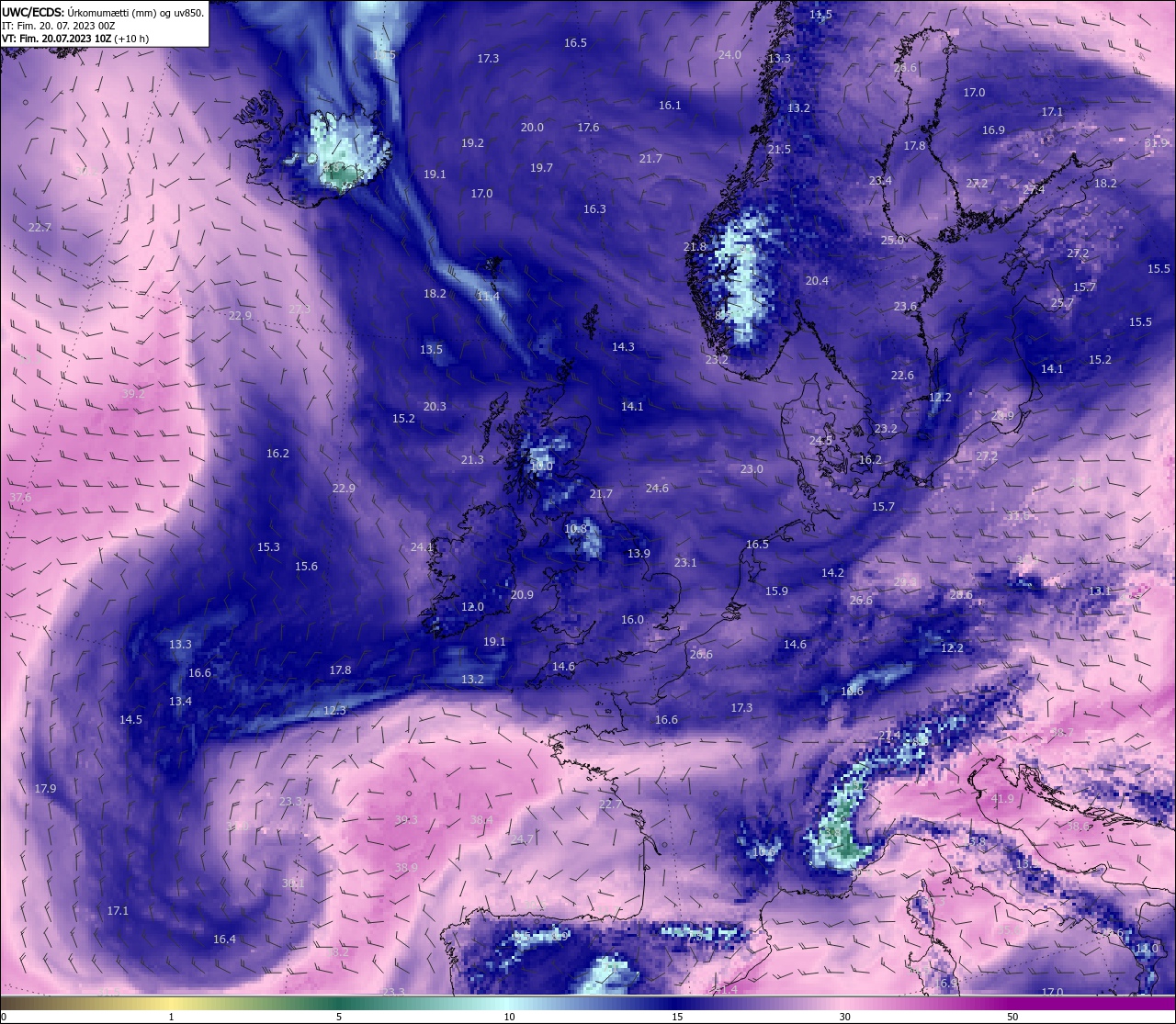Click the color scale label '30'
1176x1024 pixels.
[x=844, y=1017]
